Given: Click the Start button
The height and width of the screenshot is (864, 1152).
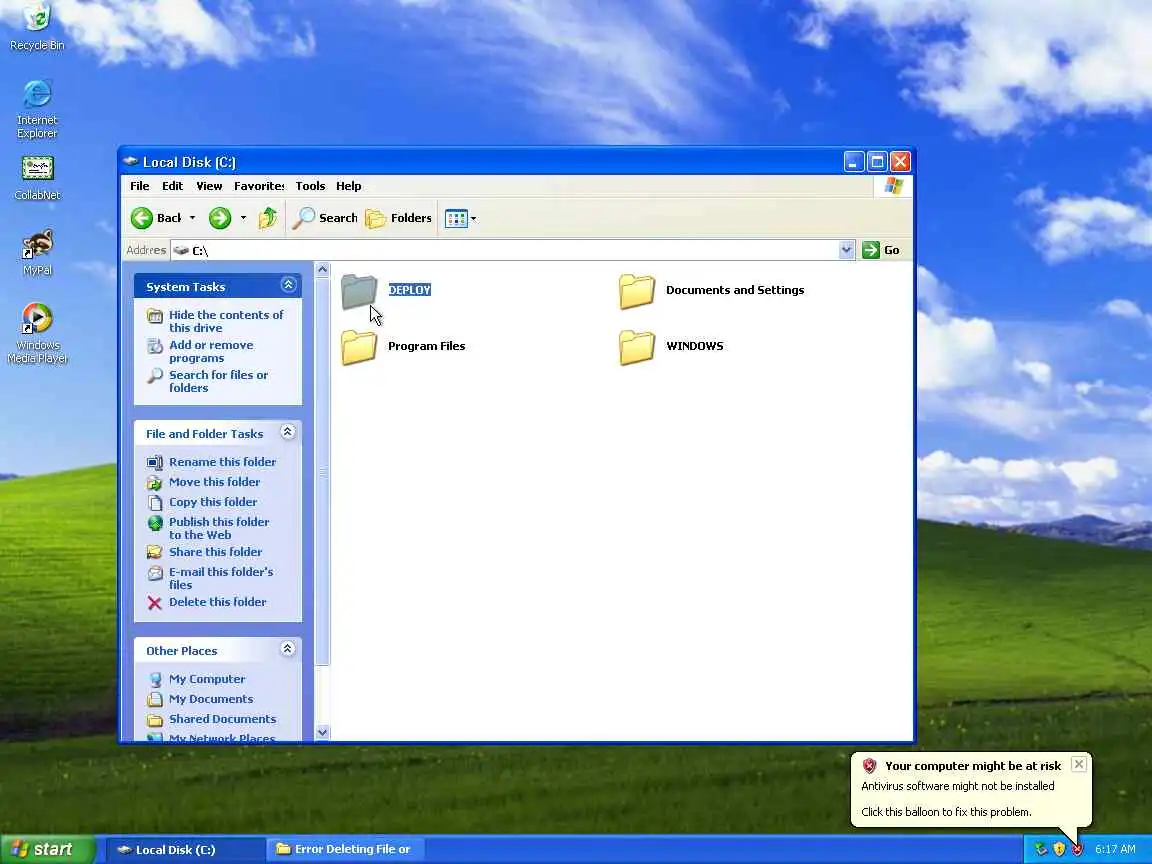Looking at the screenshot, I should pyautogui.click(x=47, y=849).
